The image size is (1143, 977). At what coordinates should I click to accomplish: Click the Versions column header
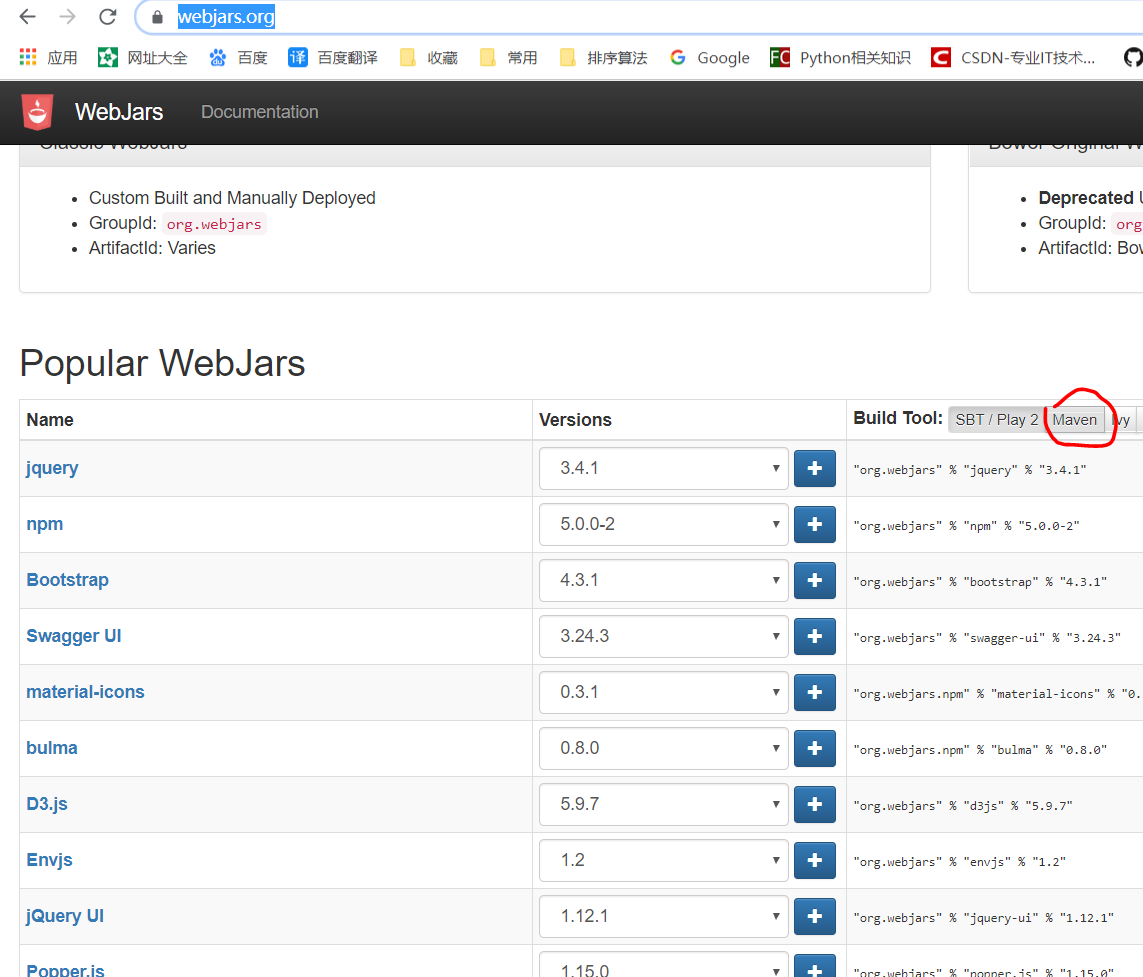[575, 420]
